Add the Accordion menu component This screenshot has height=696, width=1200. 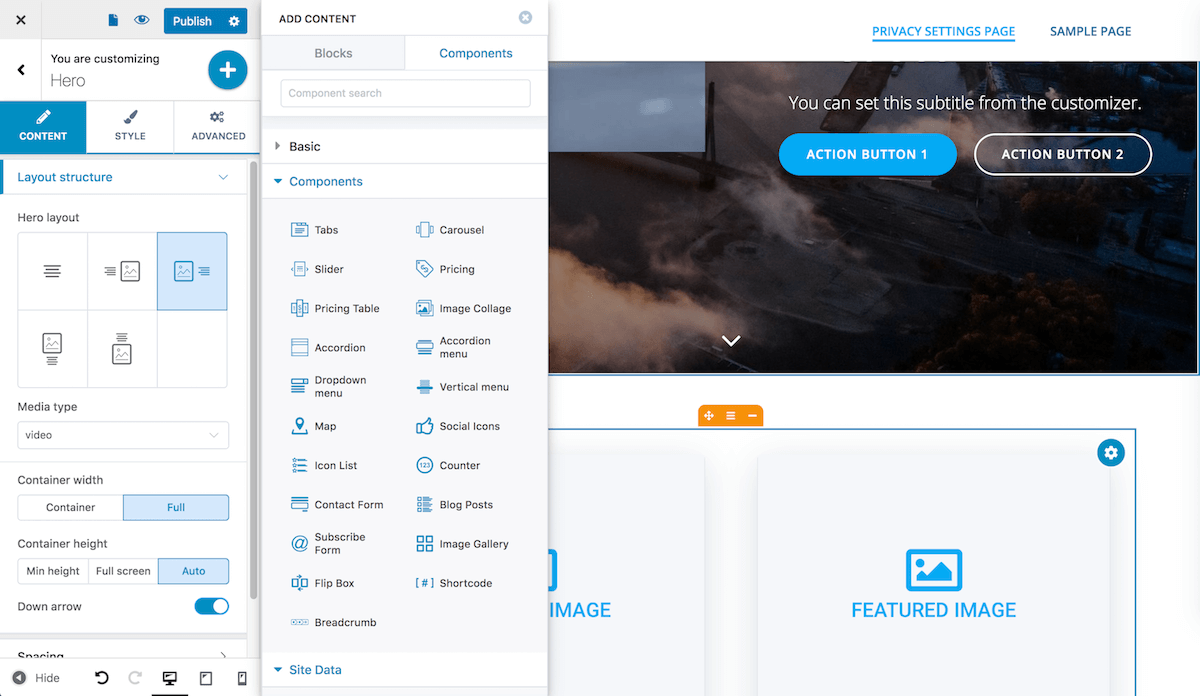(x=453, y=347)
